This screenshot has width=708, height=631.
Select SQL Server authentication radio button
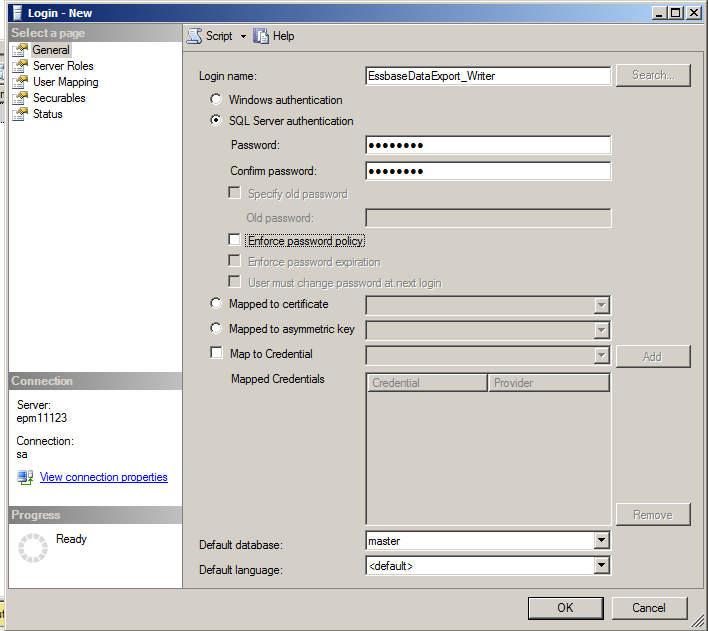coord(216,121)
